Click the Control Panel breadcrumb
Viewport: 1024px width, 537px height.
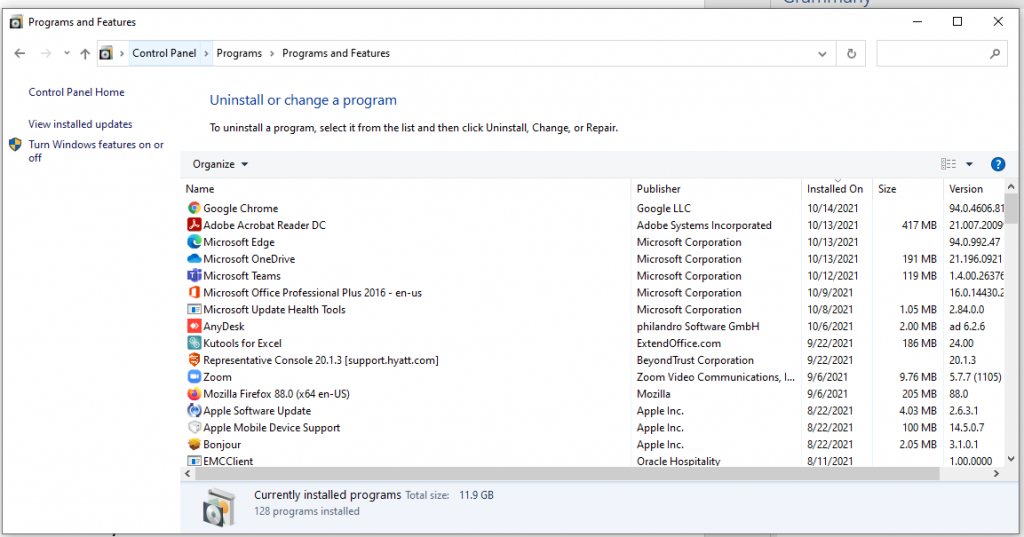(164, 54)
